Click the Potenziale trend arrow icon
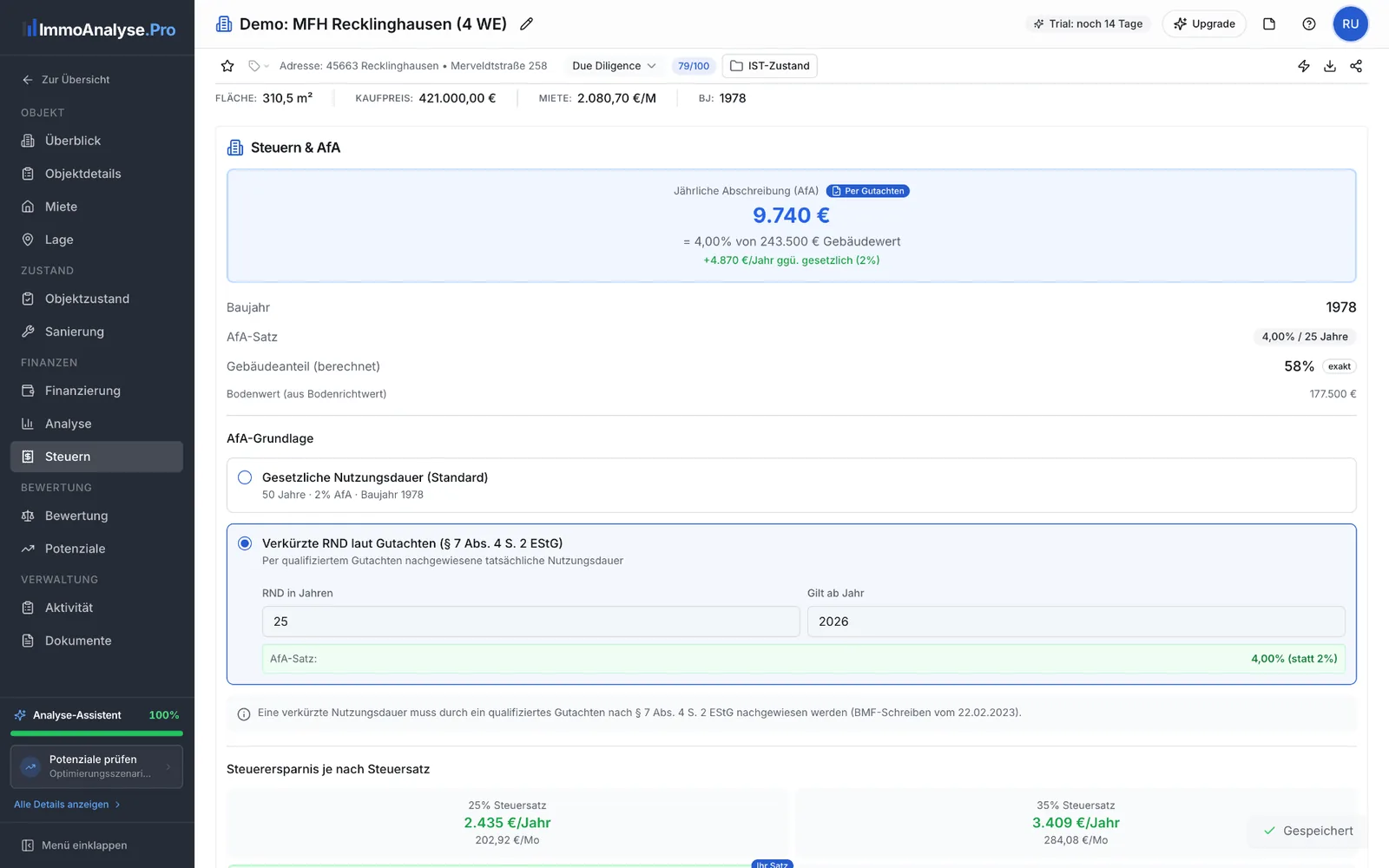The height and width of the screenshot is (868, 1389). point(28,549)
